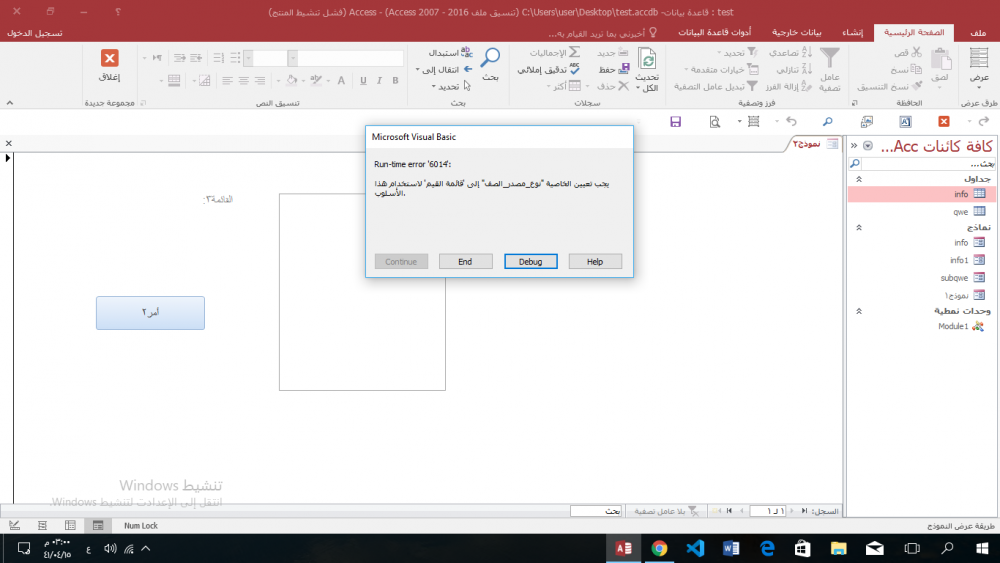Click the align right text icon
Screen dimensions: 1000x563
(260, 80)
